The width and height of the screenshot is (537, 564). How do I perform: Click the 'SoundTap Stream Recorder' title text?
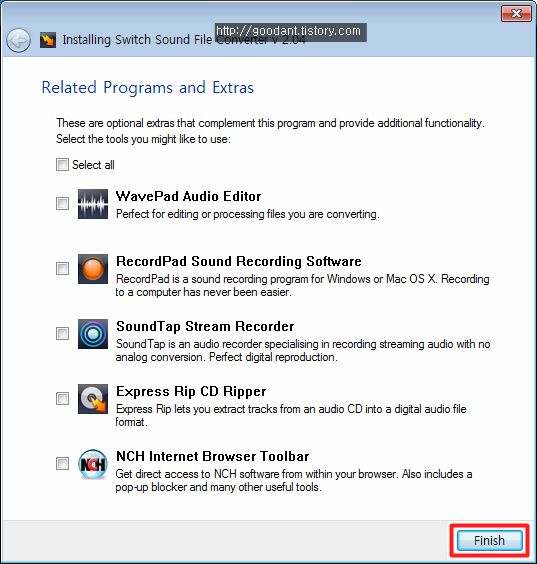tap(205, 327)
